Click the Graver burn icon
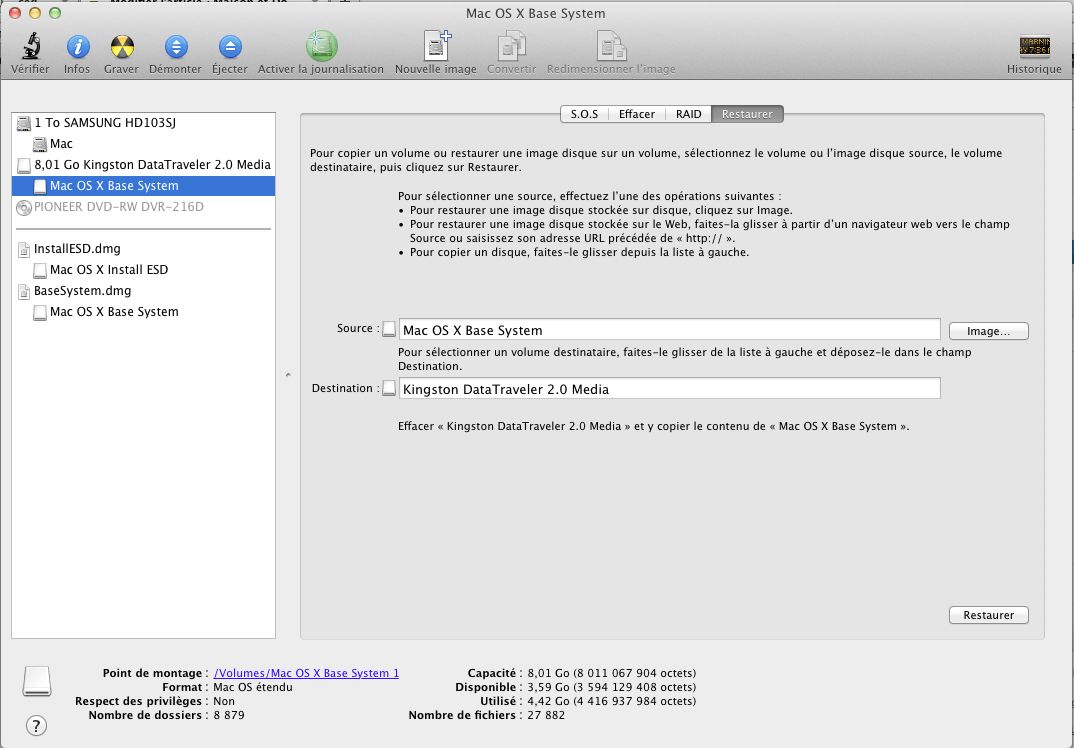Screen dimensions: 1074x748 (x=122, y=47)
